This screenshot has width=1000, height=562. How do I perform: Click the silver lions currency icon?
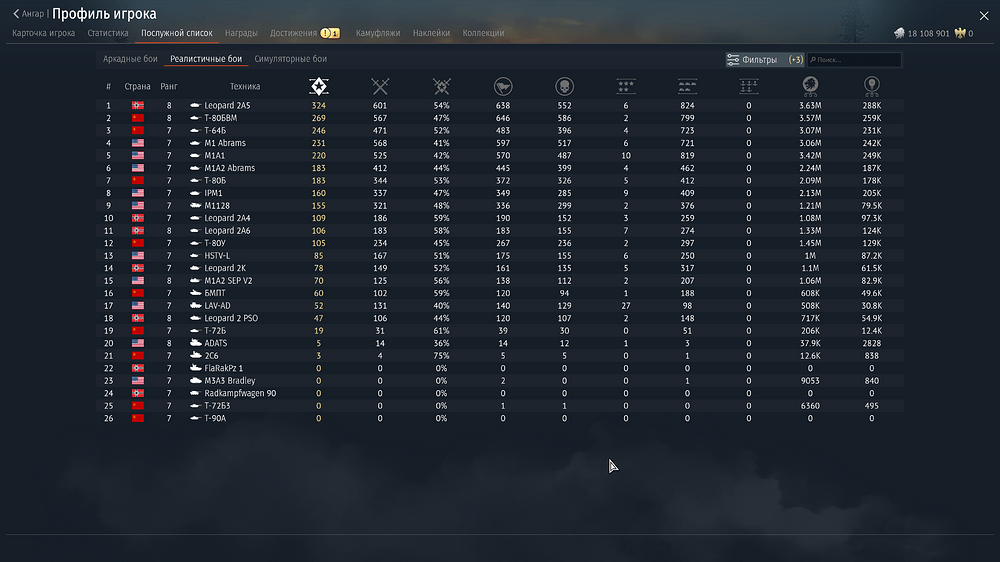899,33
